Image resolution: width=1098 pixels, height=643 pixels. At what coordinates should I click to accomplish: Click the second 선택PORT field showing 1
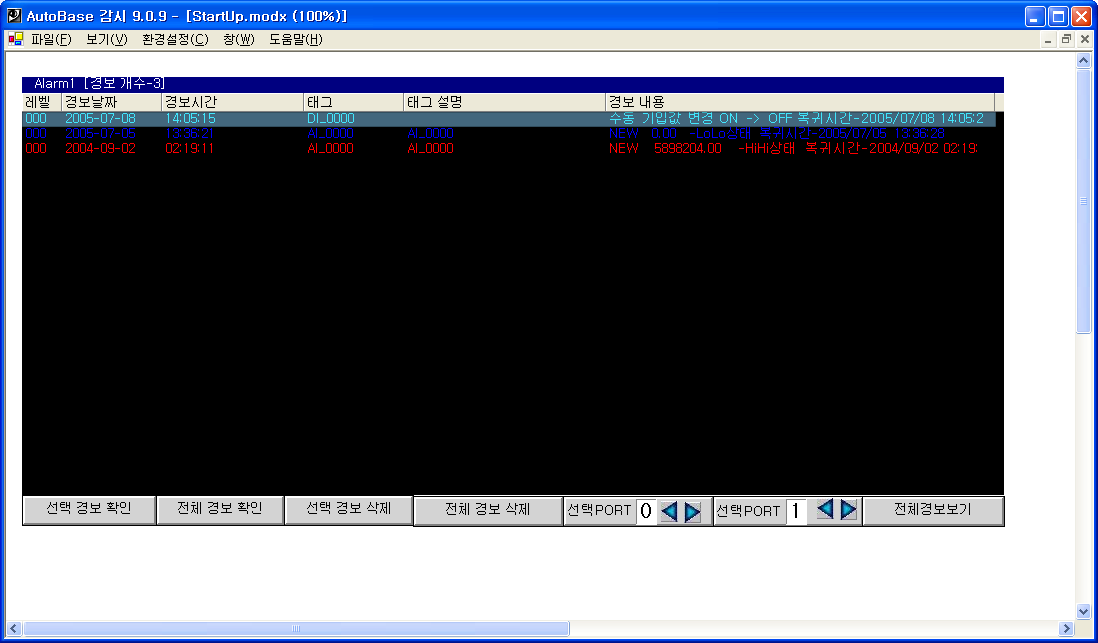tap(796, 511)
